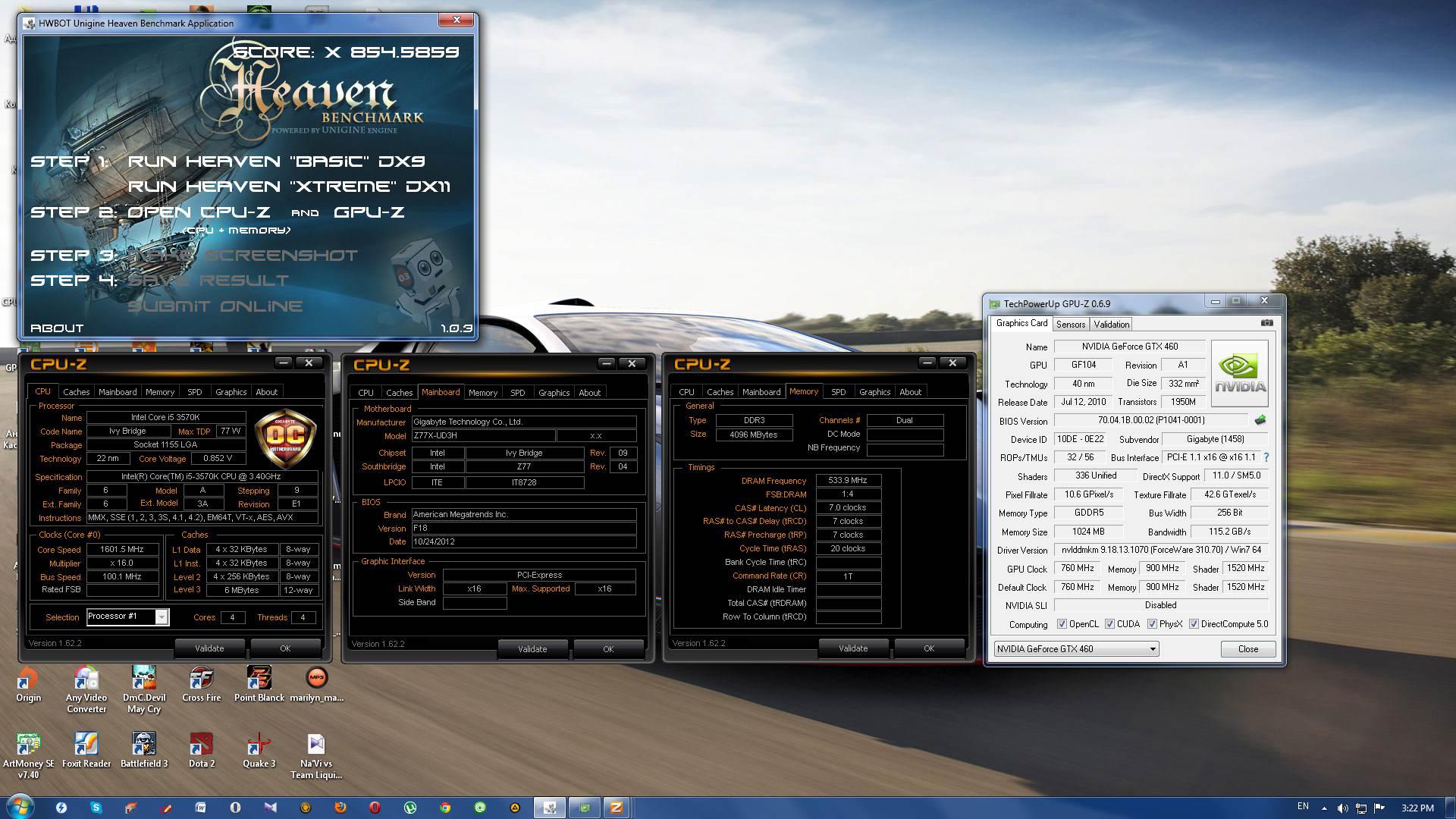Switch to Caches tab in CPU-Z CPU window
The image size is (1456, 819).
(x=76, y=392)
